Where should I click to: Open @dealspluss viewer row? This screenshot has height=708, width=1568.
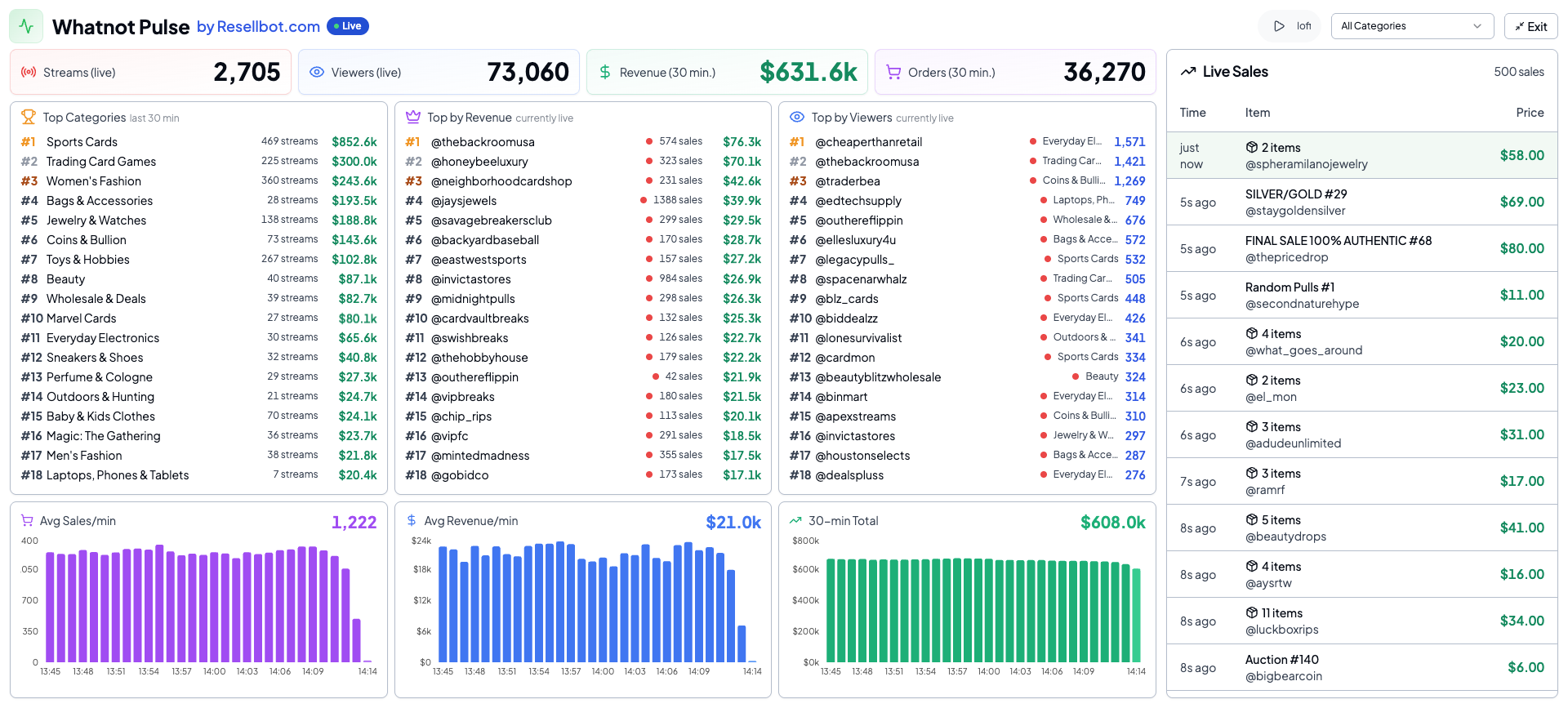(967, 474)
